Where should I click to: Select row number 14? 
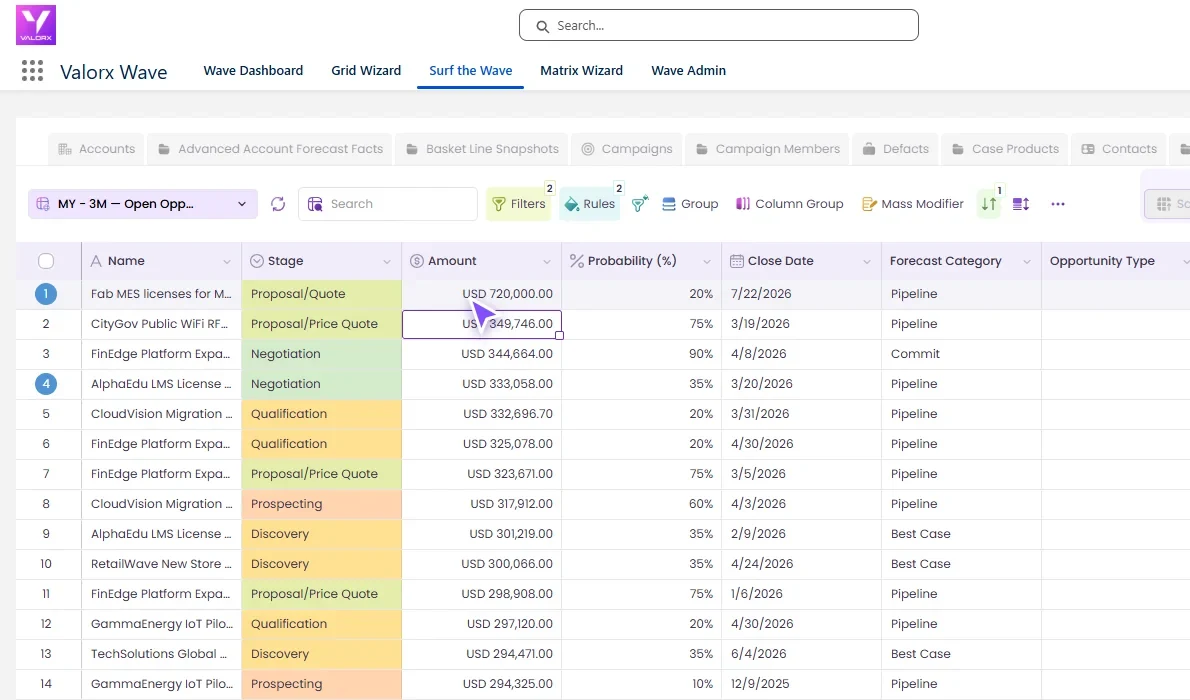(46, 684)
